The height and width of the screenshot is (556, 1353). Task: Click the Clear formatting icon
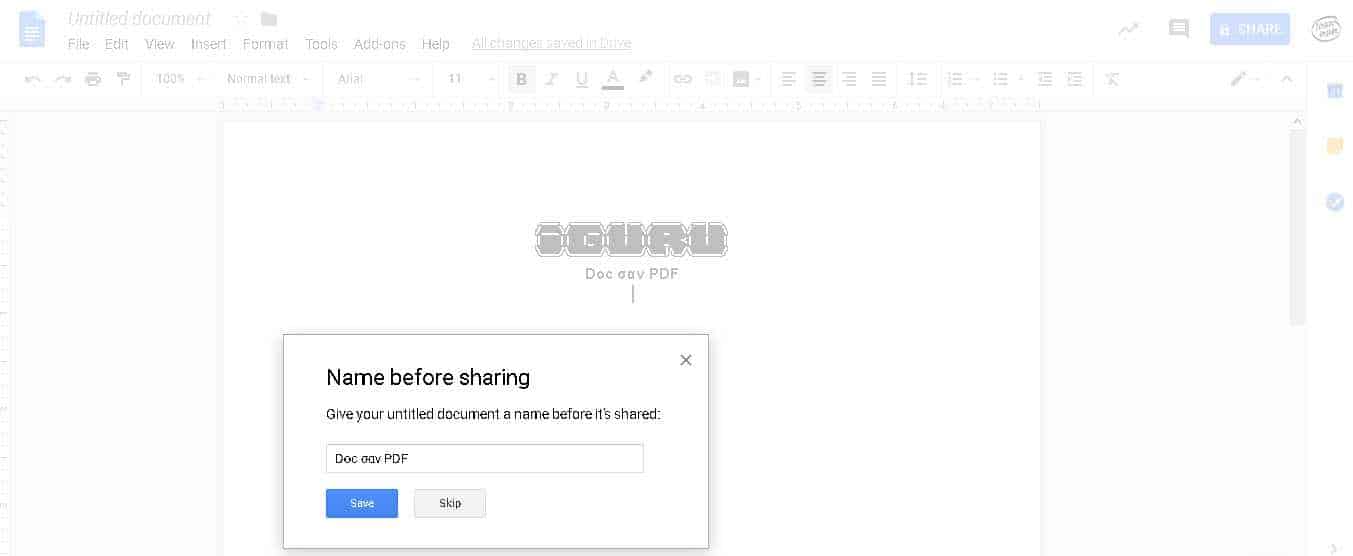click(x=1112, y=79)
